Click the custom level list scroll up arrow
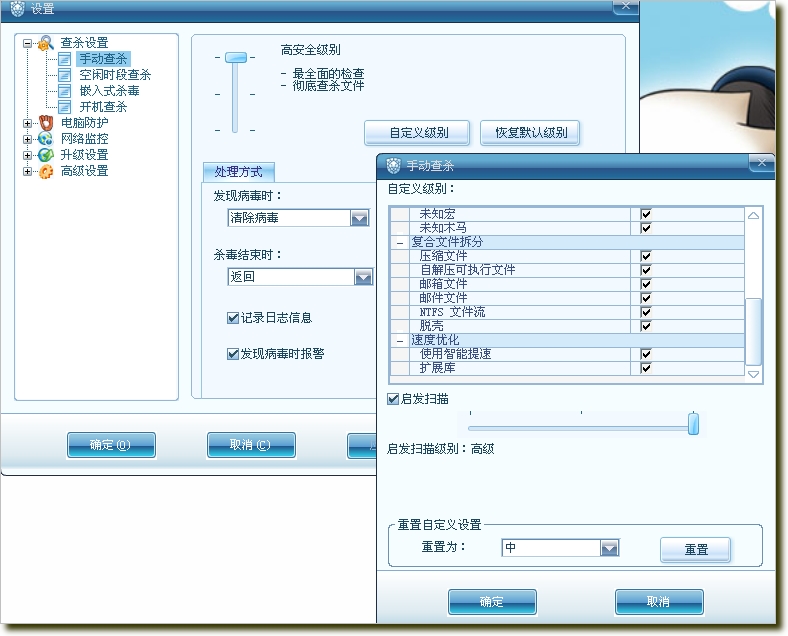Viewport: 788px width, 636px height. click(x=753, y=216)
